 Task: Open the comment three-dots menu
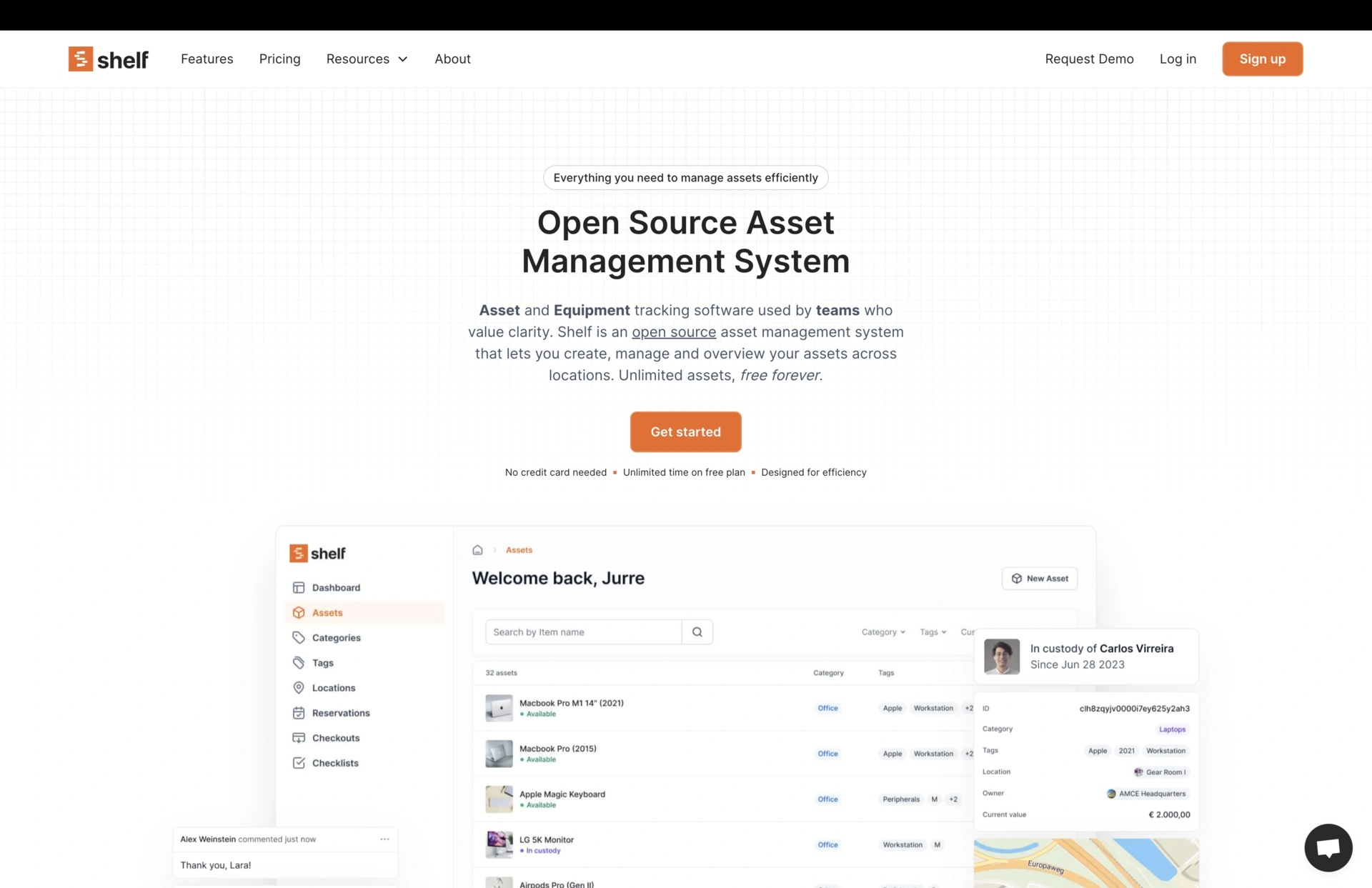coord(384,839)
